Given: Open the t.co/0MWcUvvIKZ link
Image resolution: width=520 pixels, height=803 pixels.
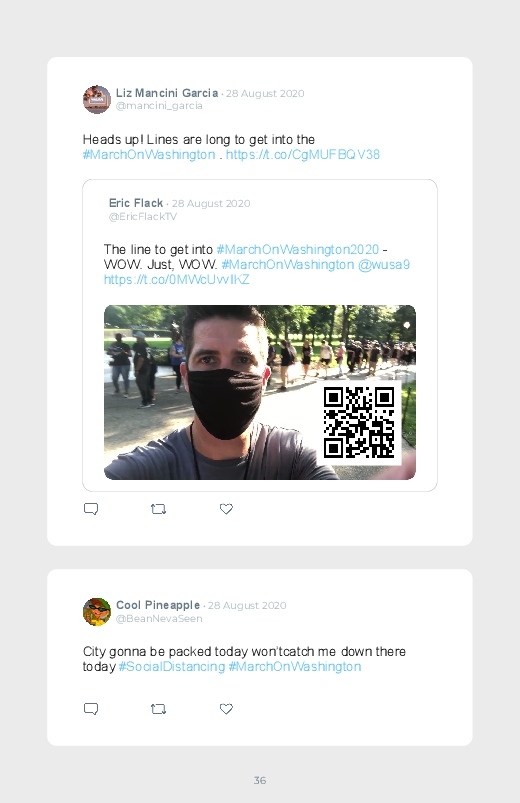Looking at the screenshot, I should [177, 280].
